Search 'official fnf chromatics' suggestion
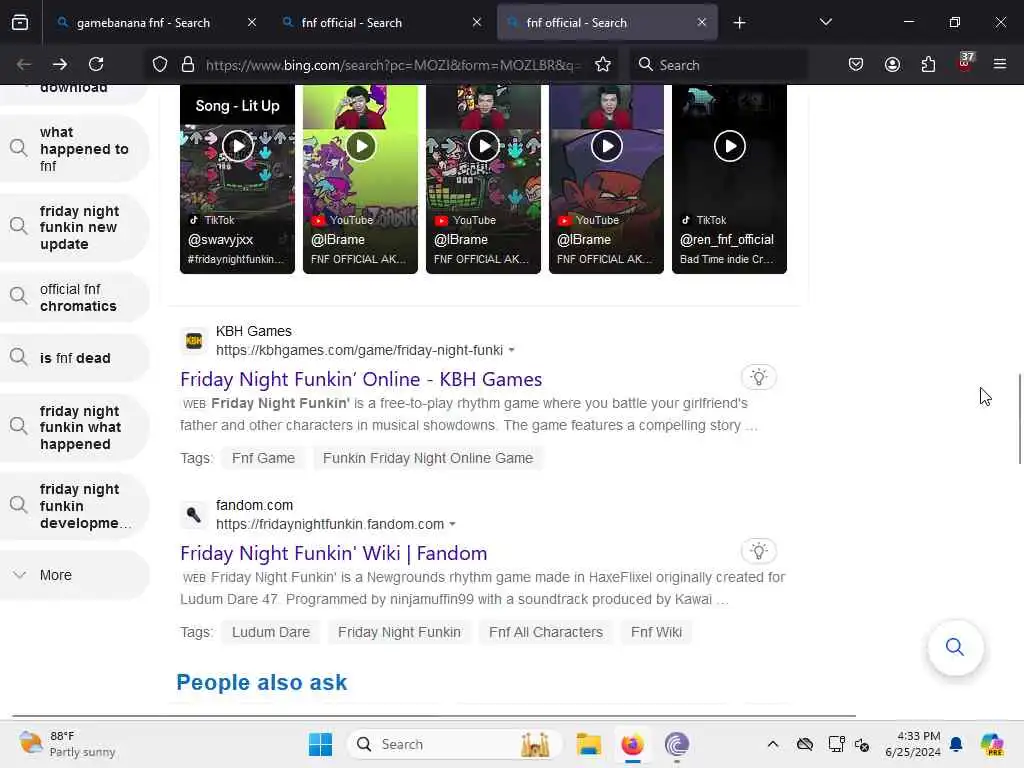Screen dimensions: 1024x768 (x=74, y=297)
